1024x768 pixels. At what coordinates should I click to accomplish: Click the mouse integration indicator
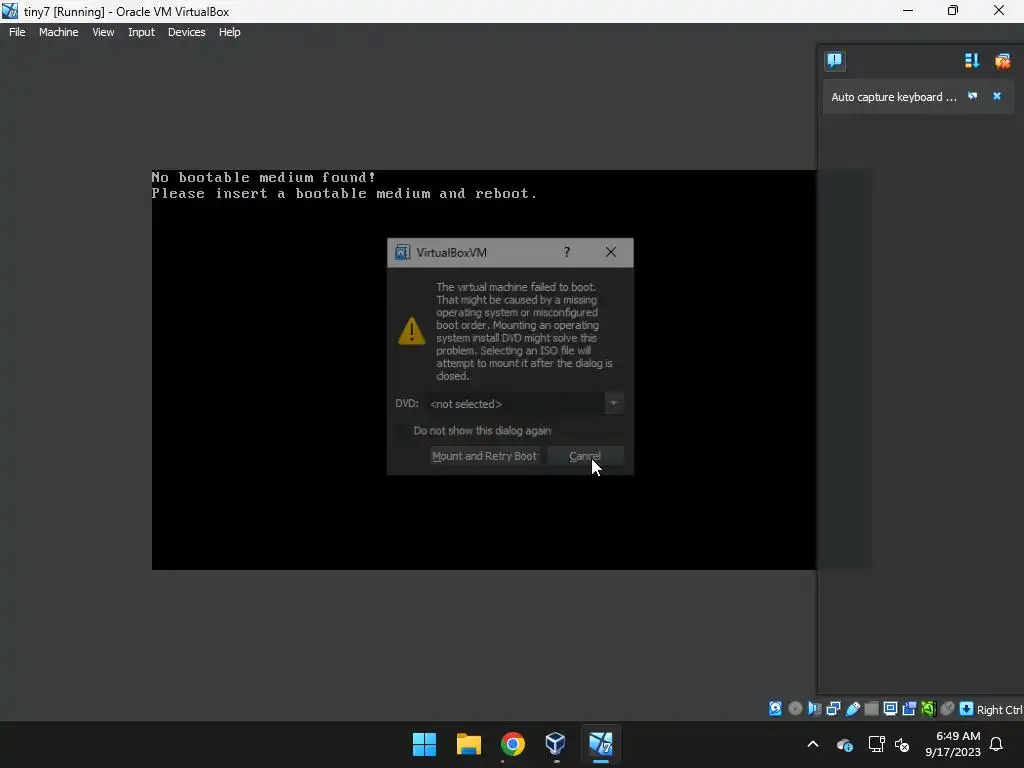[x=947, y=709]
